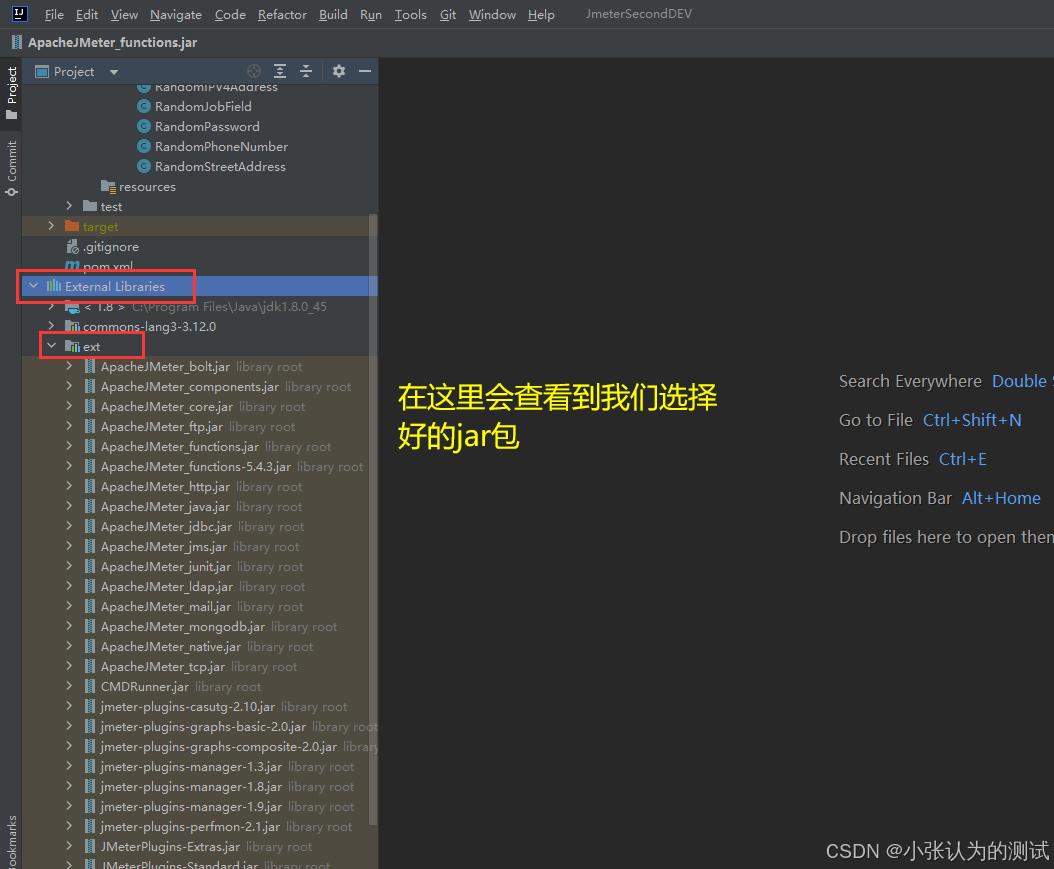
Task: Collapse the External Libraries node
Action: pos(34,286)
